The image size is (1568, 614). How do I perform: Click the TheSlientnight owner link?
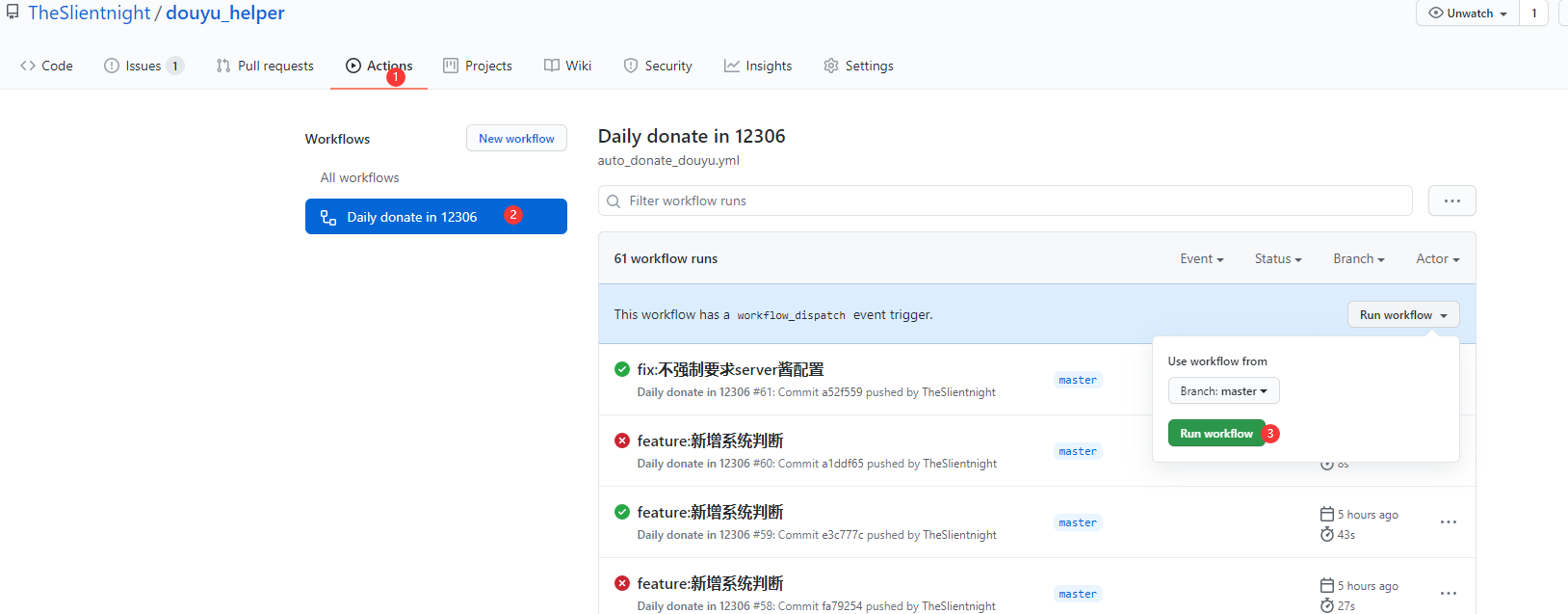click(x=90, y=13)
